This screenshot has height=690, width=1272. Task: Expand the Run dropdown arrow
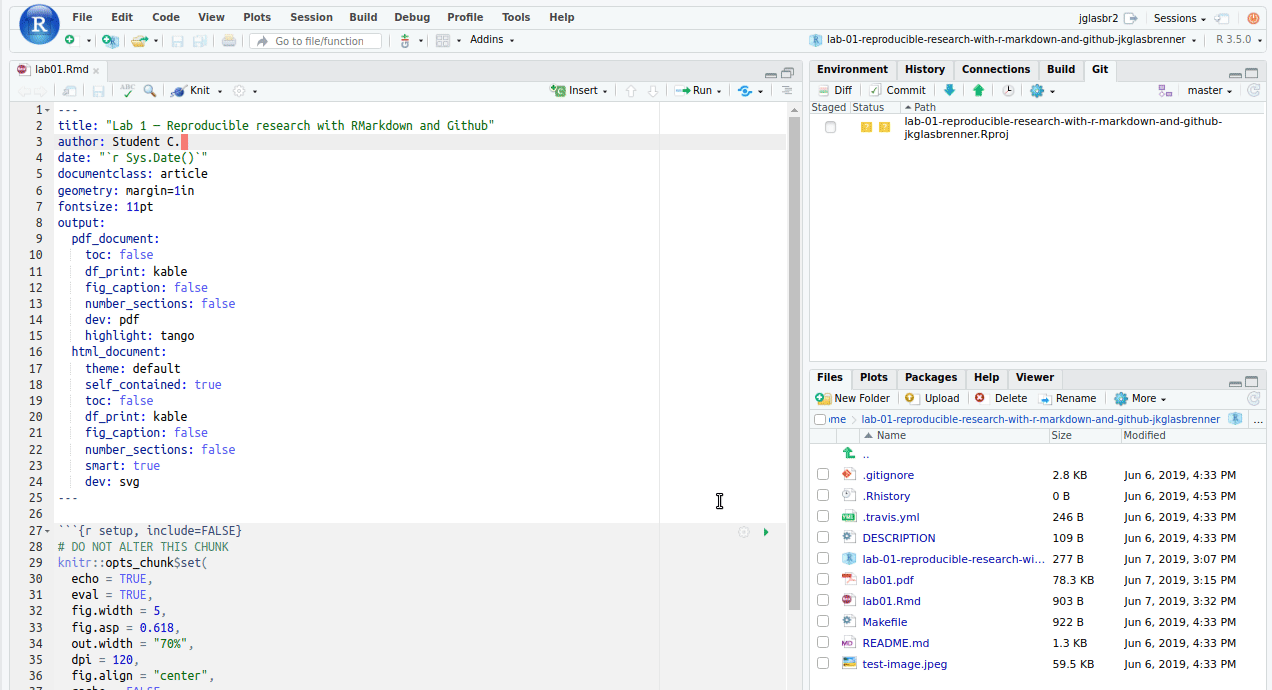coord(720,91)
